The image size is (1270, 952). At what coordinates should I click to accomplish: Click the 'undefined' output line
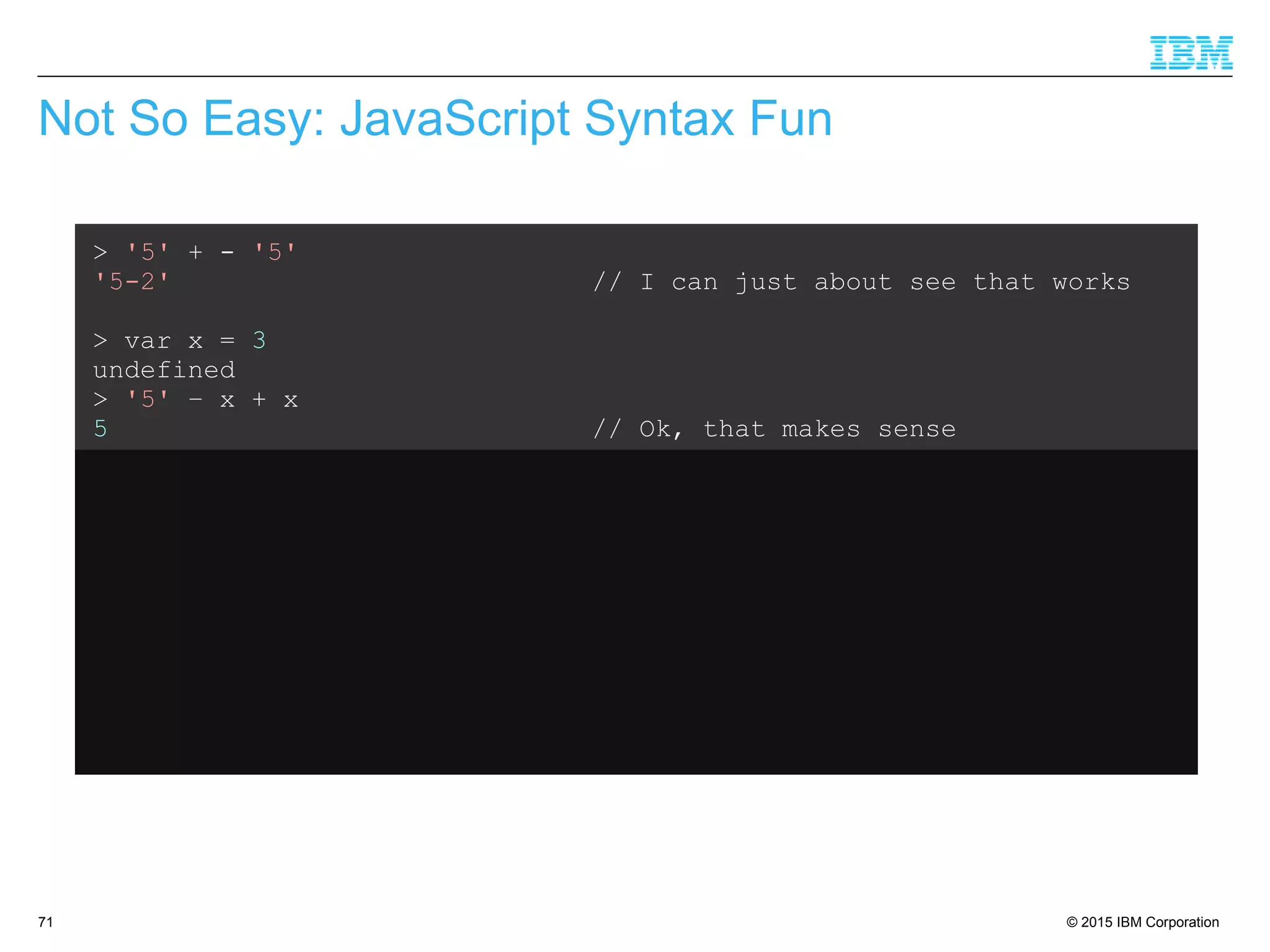tap(164, 370)
